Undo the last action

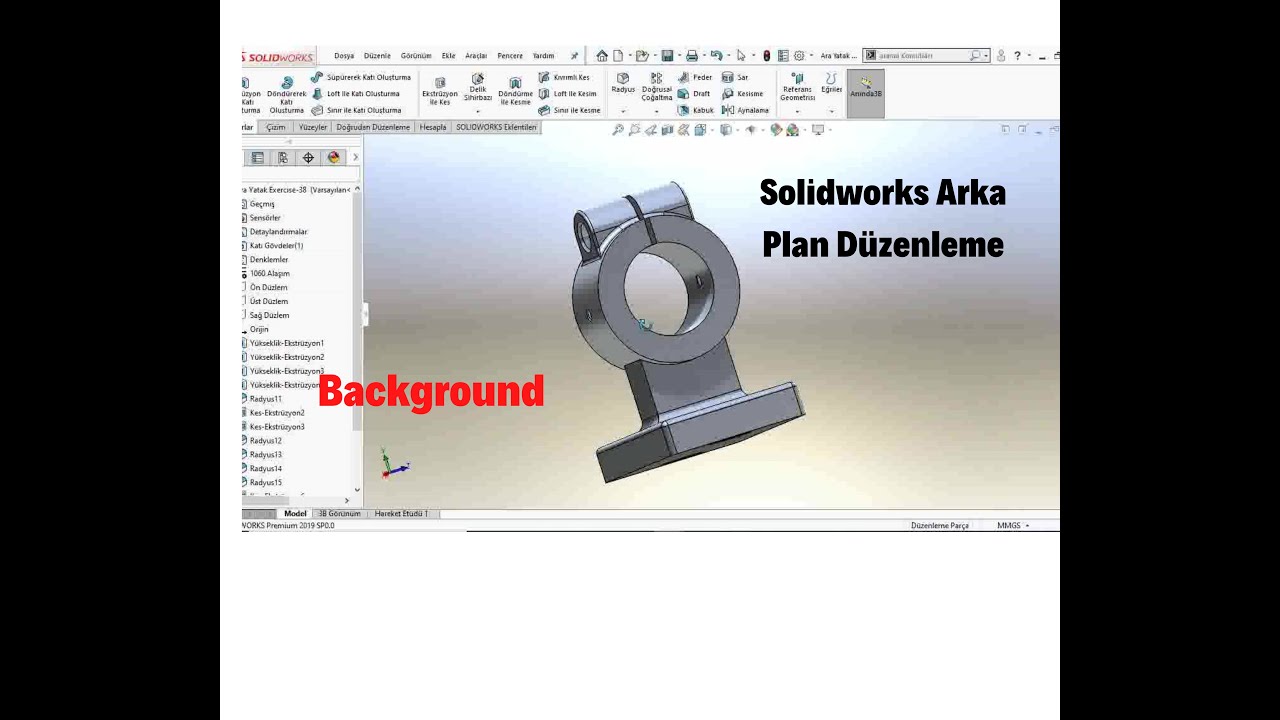[716, 56]
